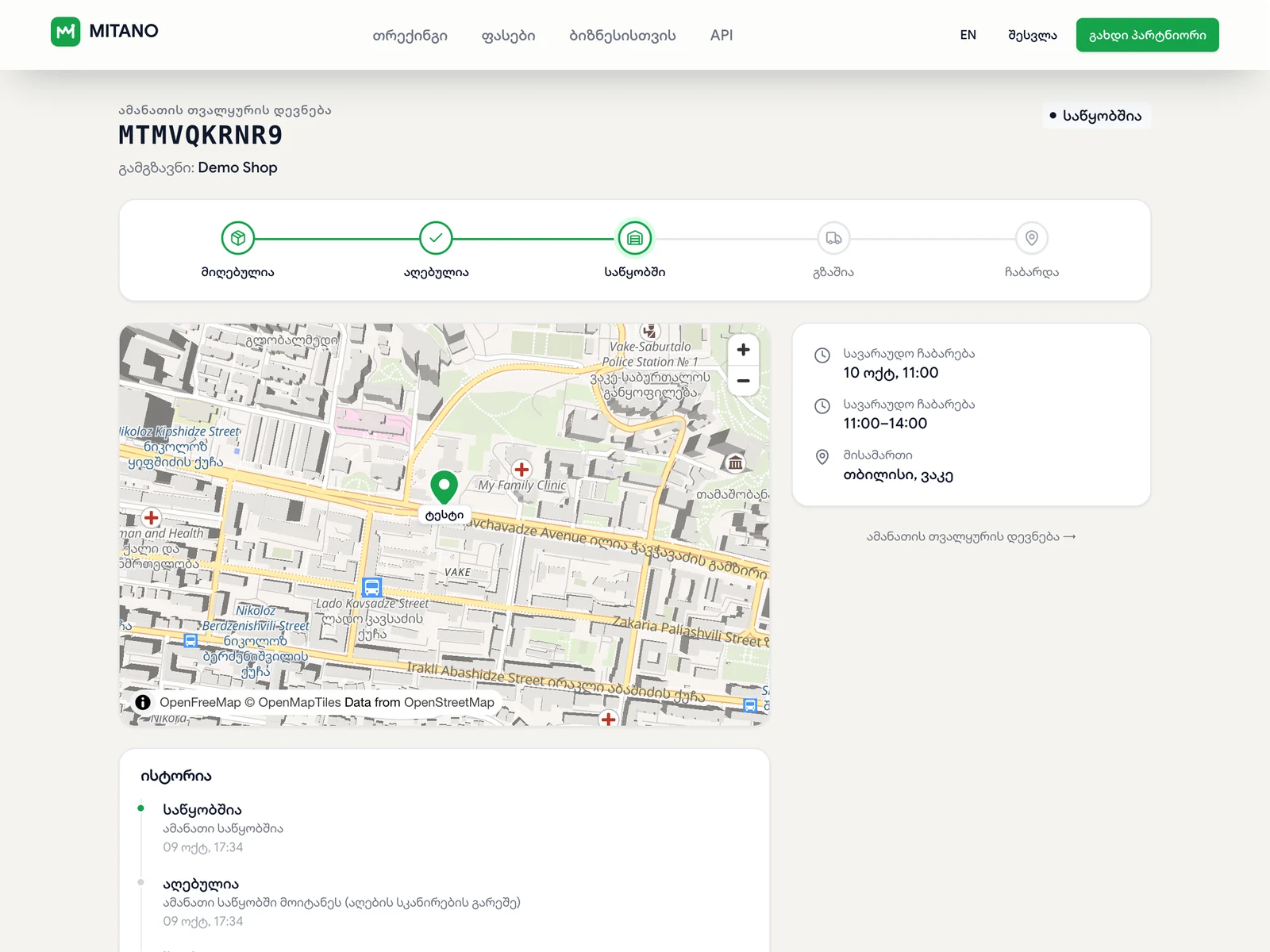
Task: Click the აღებულია history entry title
Action: (x=201, y=885)
